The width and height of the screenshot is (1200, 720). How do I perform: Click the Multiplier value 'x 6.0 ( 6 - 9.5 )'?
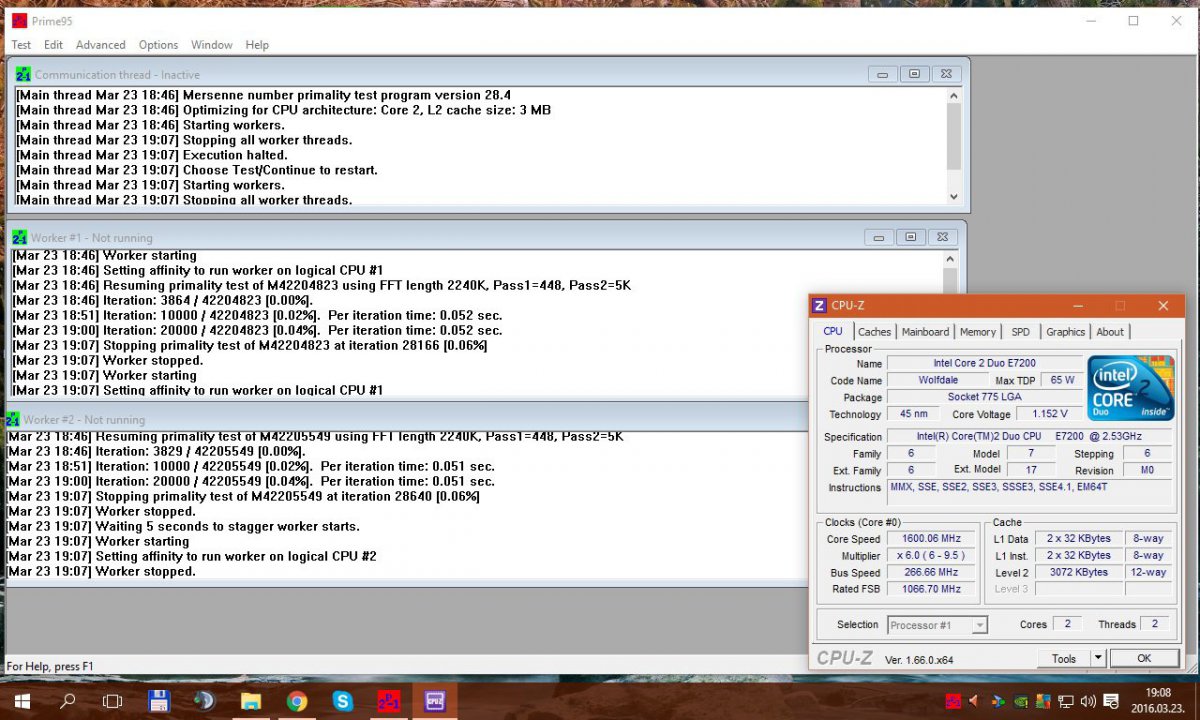[x=929, y=555]
